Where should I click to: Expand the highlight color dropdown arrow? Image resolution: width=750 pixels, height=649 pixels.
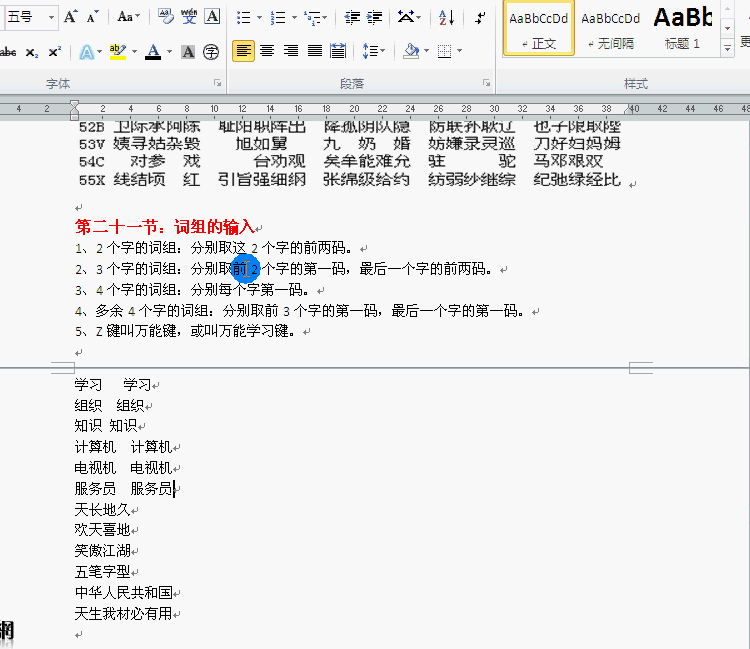pyautogui.click(x=134, y=52)
